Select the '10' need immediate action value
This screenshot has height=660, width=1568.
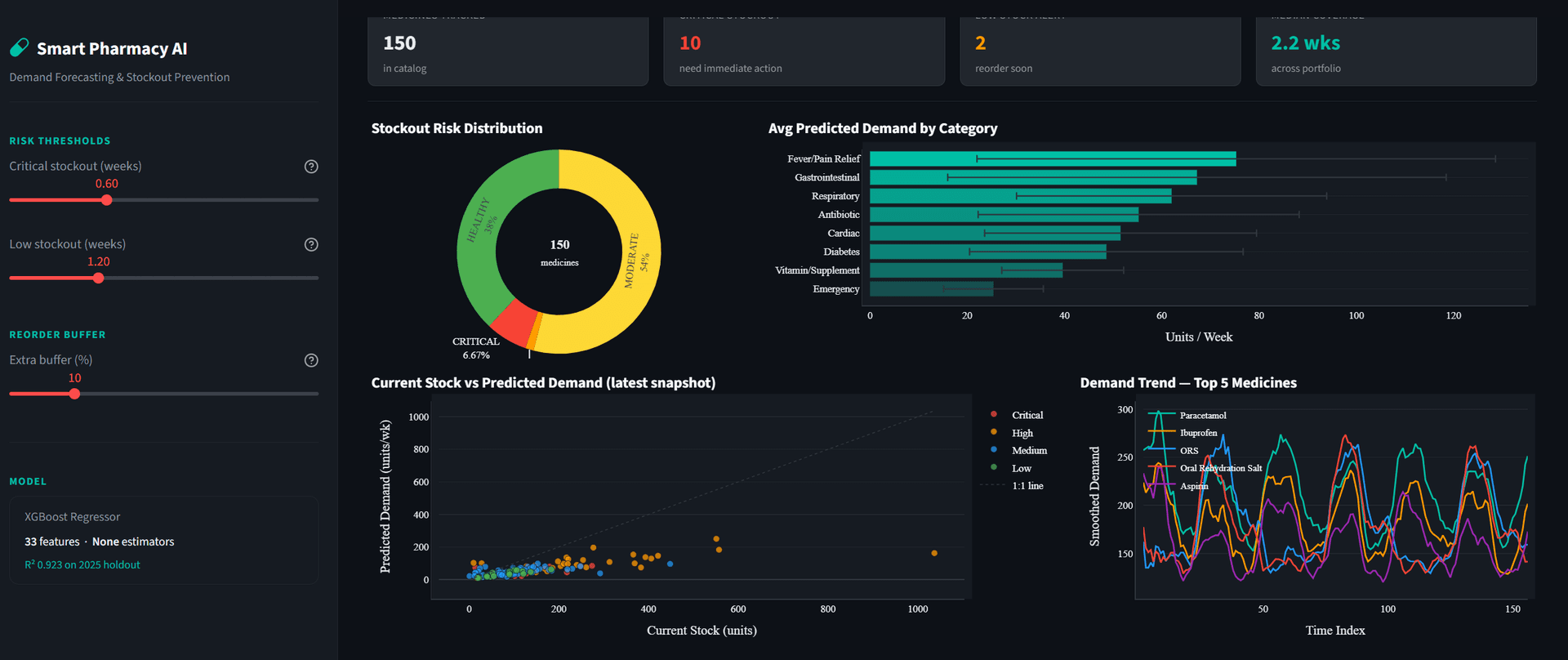[x=690, y=43]
